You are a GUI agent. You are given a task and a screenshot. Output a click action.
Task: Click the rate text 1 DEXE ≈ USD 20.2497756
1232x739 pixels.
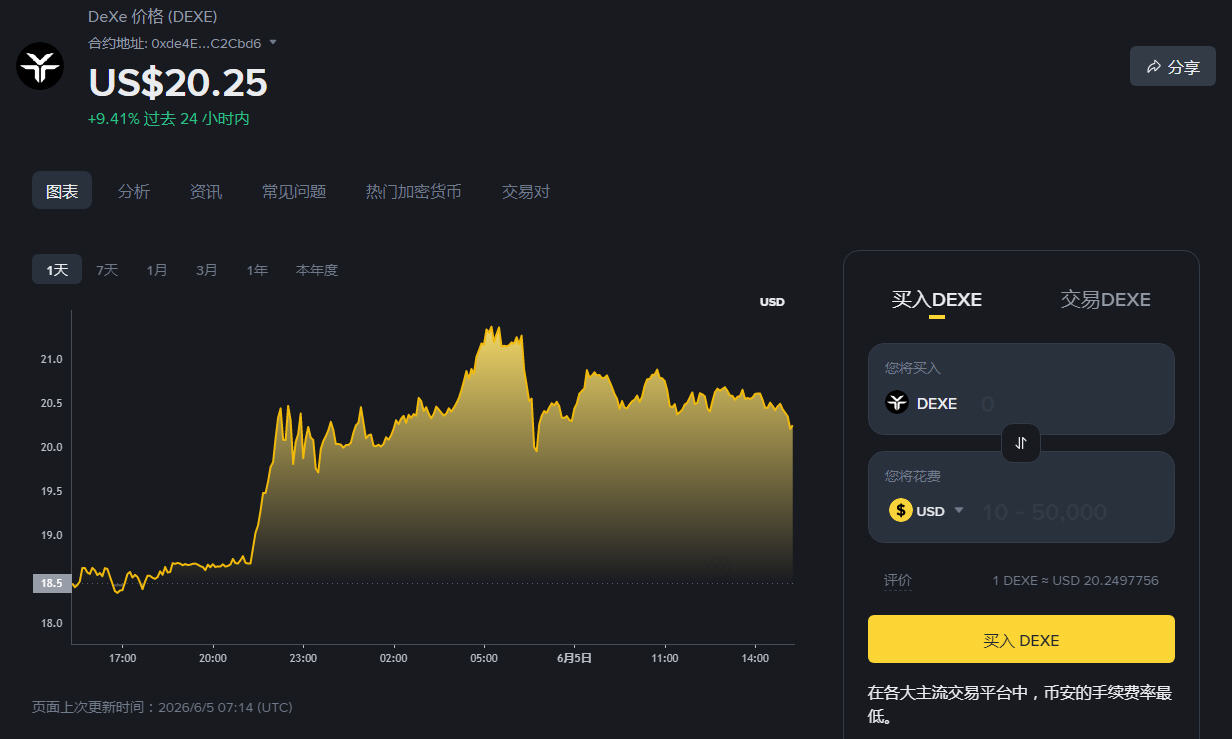coord(1075,580)
